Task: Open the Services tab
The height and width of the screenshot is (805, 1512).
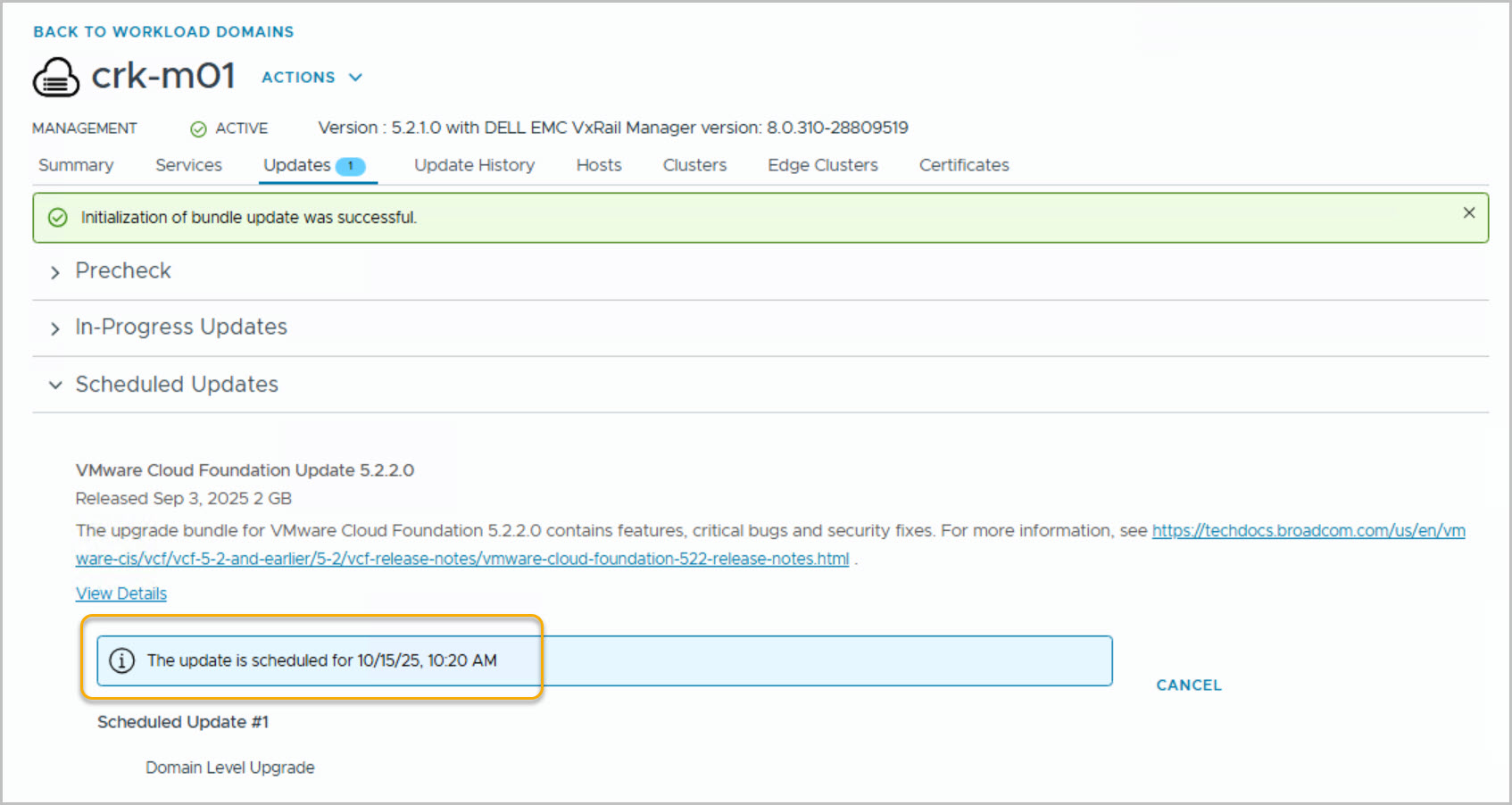Action: click(x=188, y=165)
